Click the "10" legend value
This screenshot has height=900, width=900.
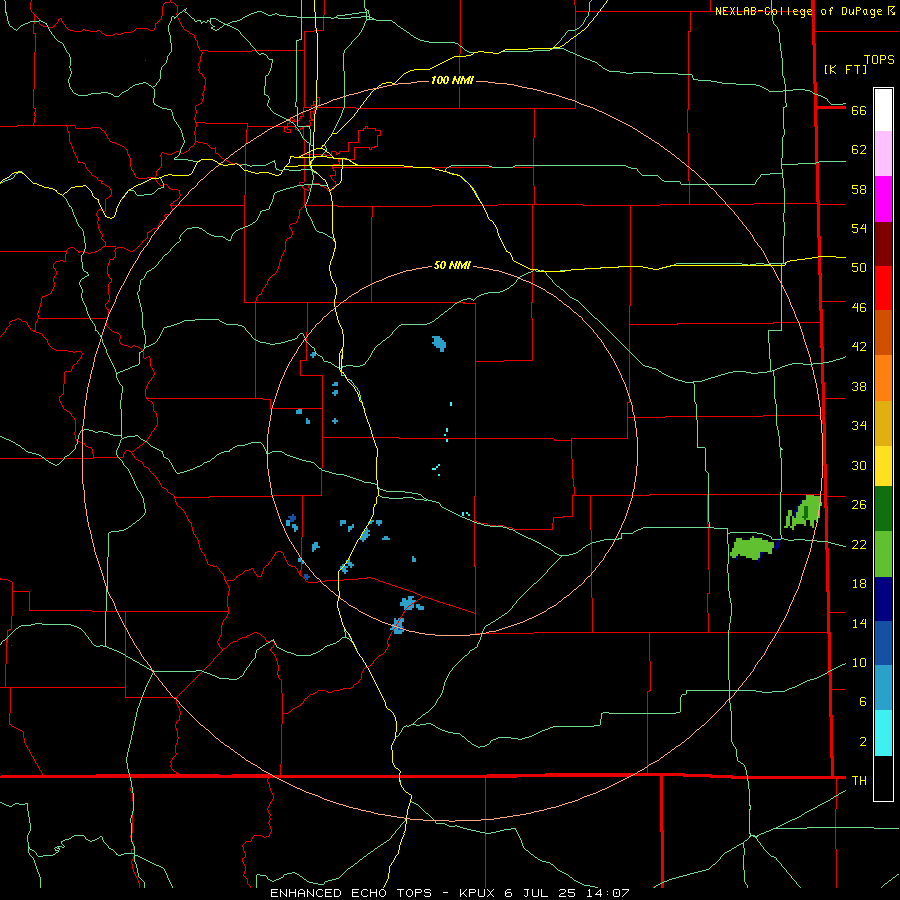859,663
